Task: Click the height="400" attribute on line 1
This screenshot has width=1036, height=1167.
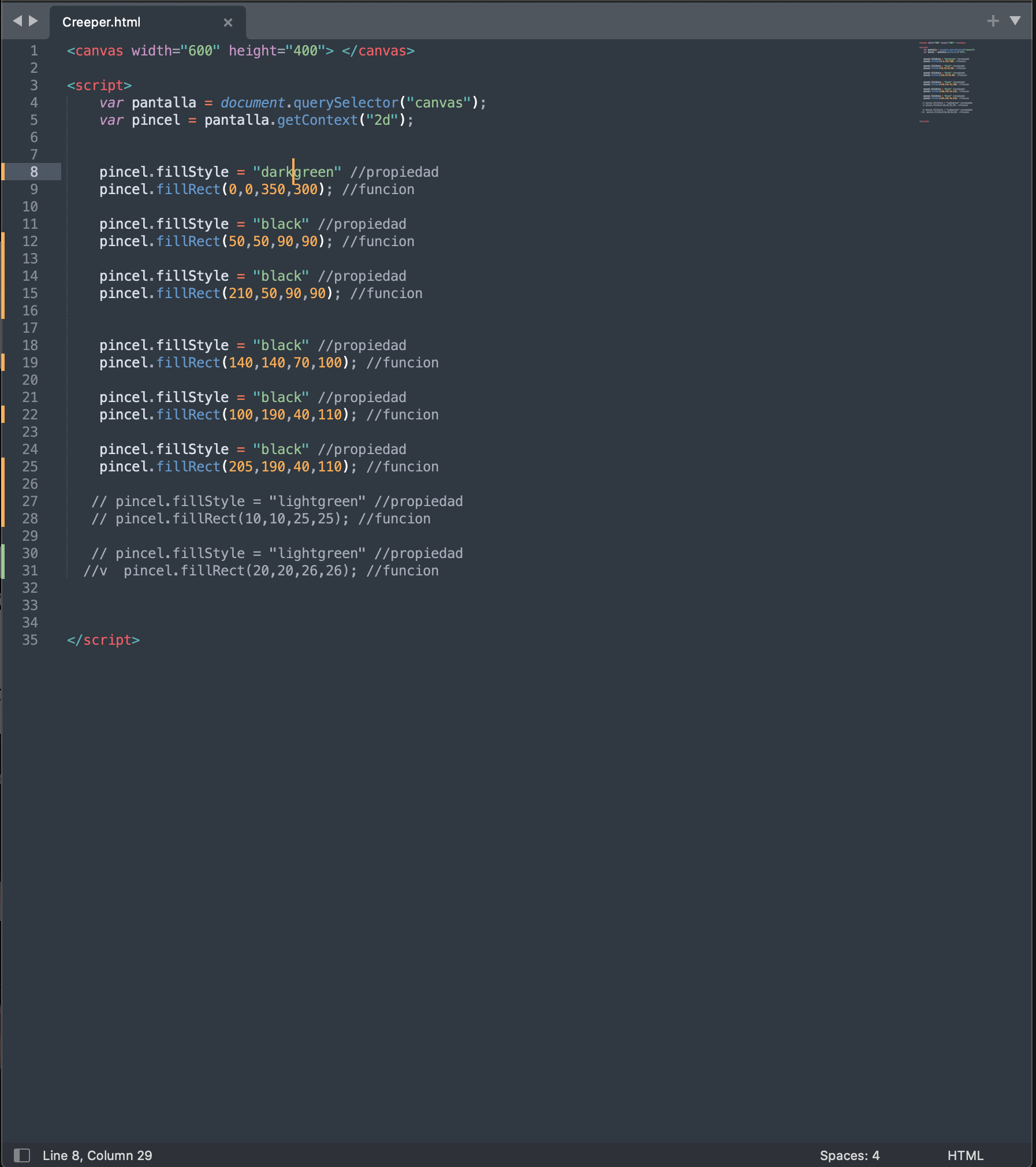Action: click(x=277, y=51)
